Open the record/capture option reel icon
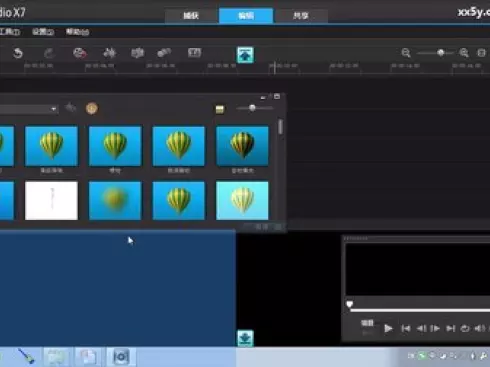The image size is (490, 367). coord(80,53)
